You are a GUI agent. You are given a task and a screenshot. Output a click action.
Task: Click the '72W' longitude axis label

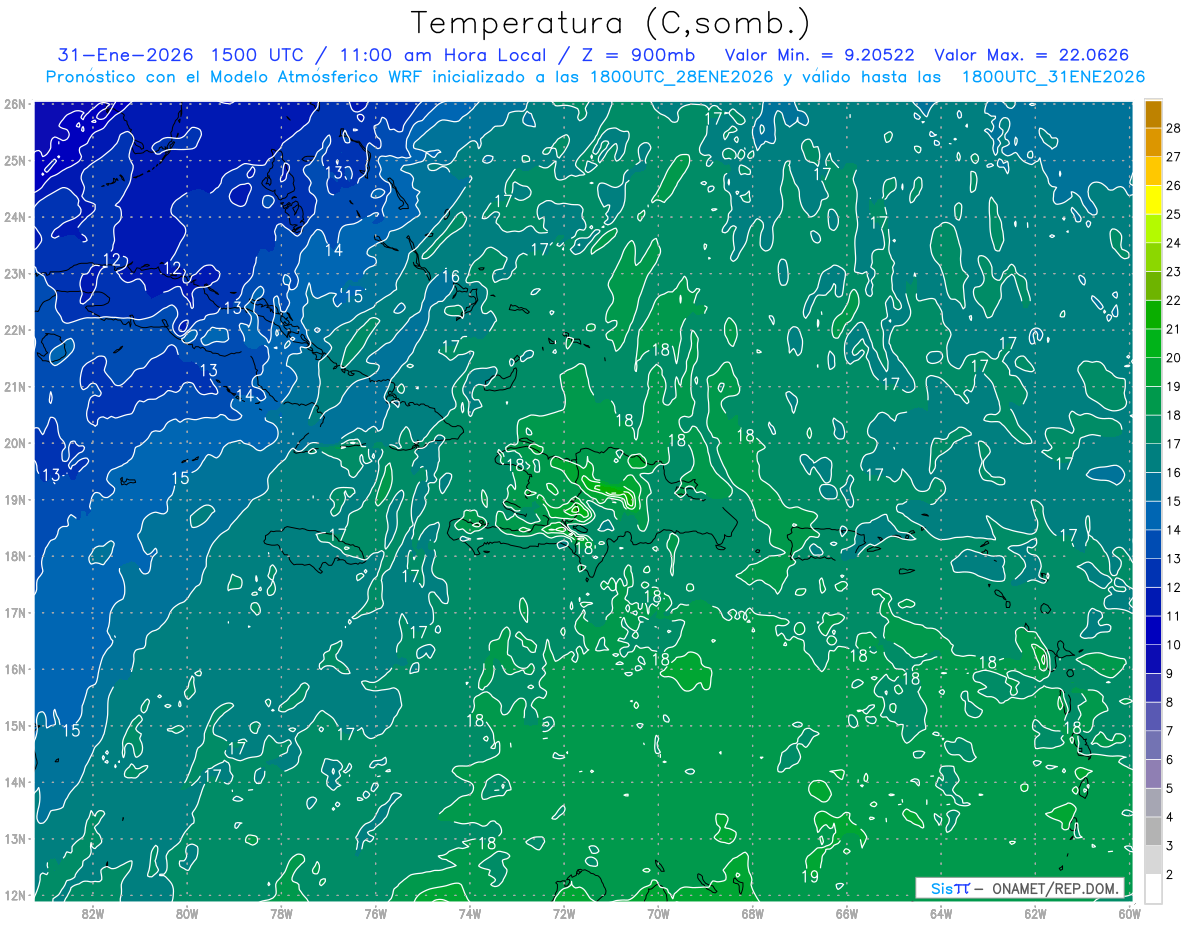(564, 913)
